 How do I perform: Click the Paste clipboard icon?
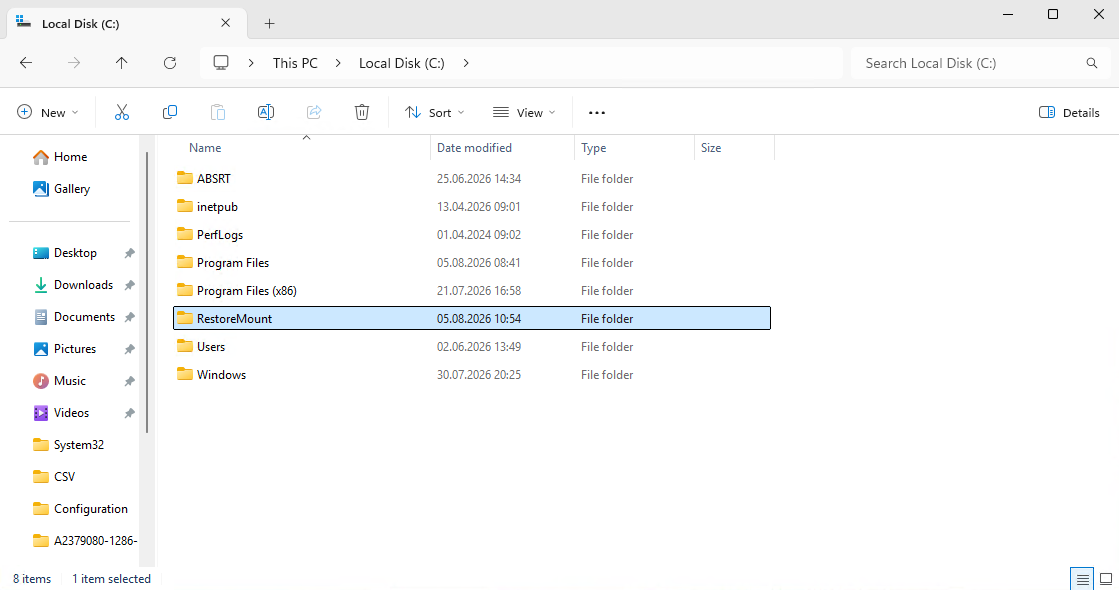[218, 112]
